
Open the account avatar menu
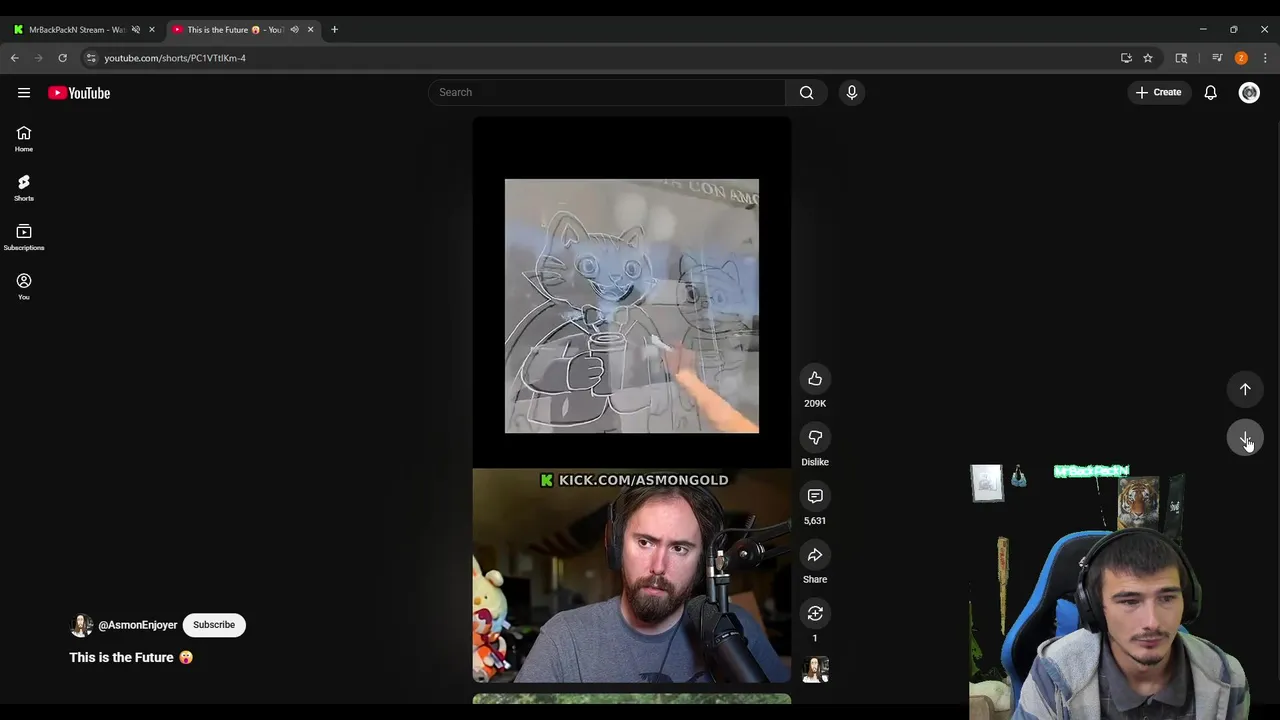(x=1249, y=92)
